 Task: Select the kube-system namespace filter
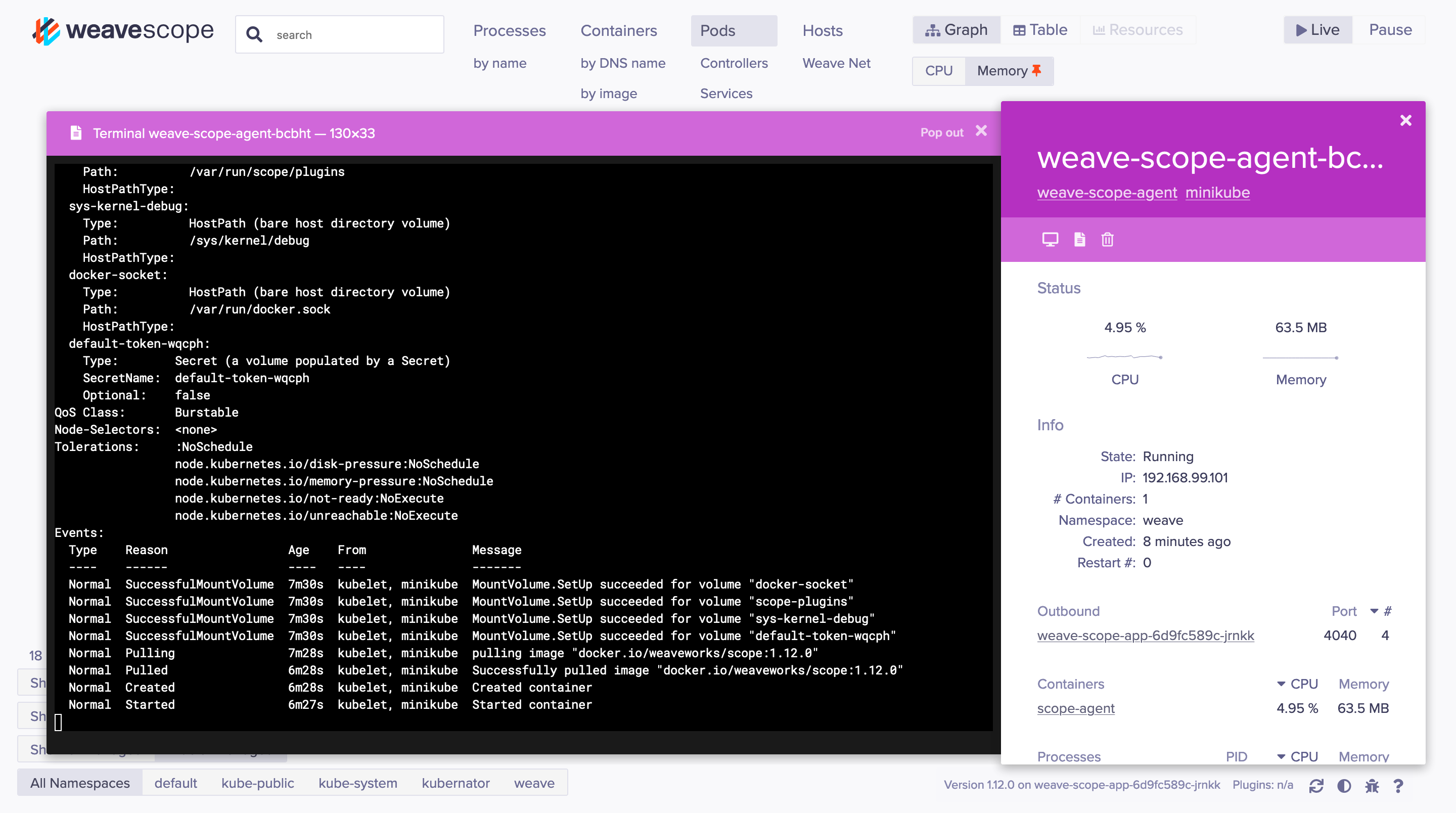357,783
